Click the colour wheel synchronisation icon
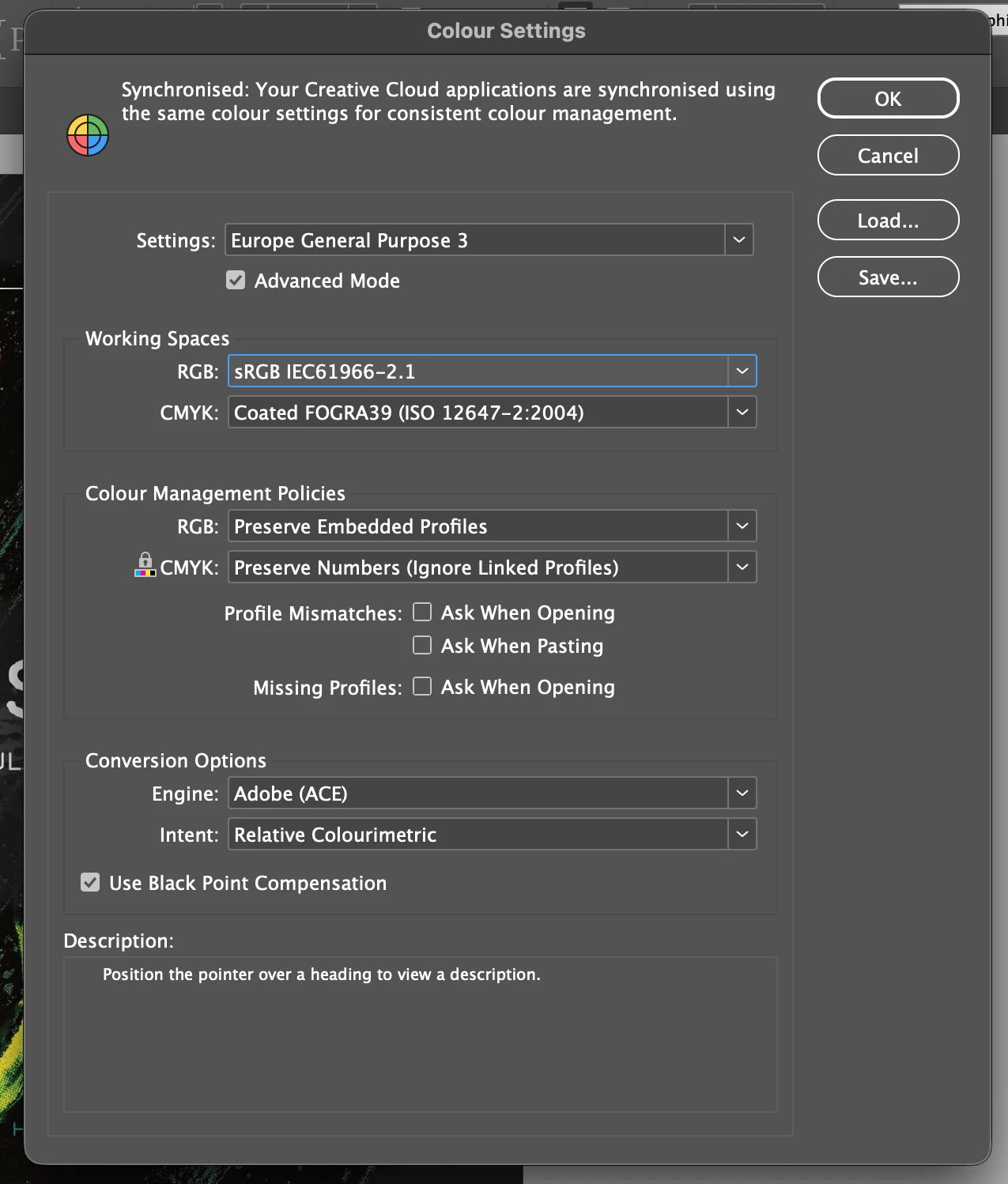This screenshot has width=1008, height=1184. [x=88, y=135]
